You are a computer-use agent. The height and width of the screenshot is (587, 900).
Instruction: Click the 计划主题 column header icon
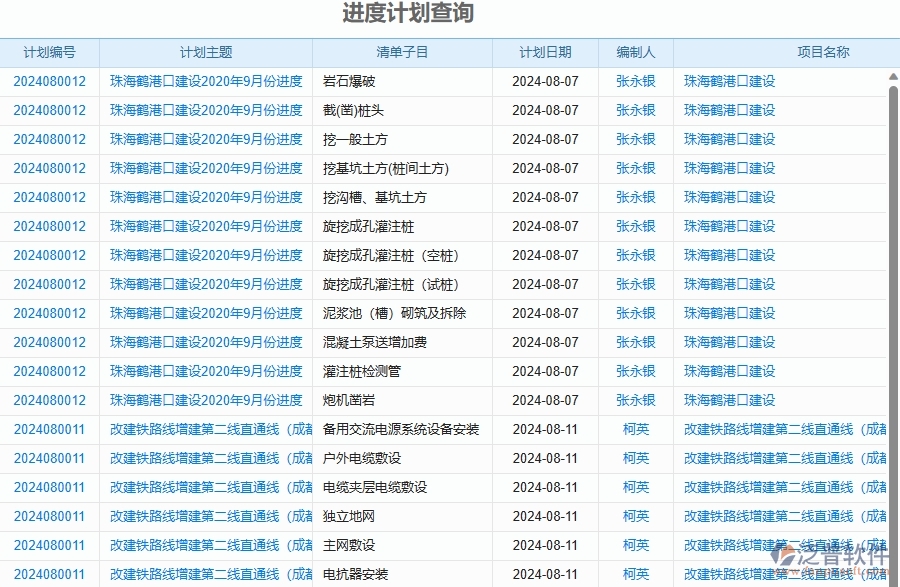[205, 53]
